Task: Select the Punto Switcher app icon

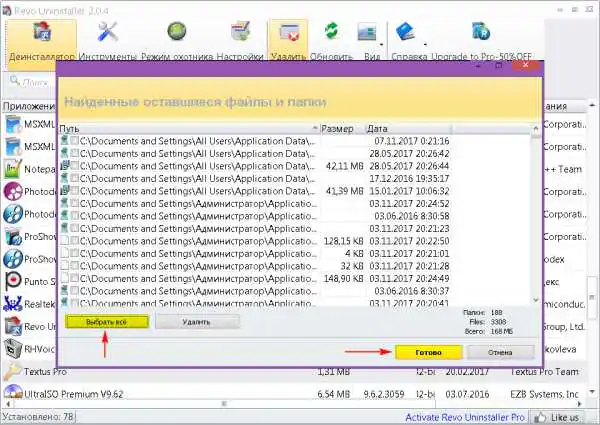Action: point(13,282)
